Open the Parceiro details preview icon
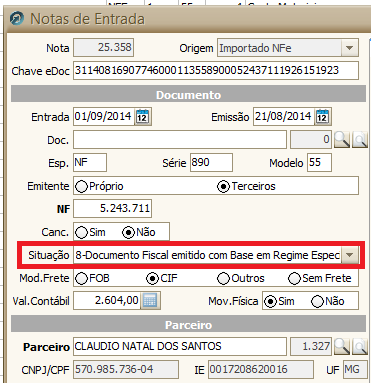This screenshot has width=371, height=383. point(360,347)
